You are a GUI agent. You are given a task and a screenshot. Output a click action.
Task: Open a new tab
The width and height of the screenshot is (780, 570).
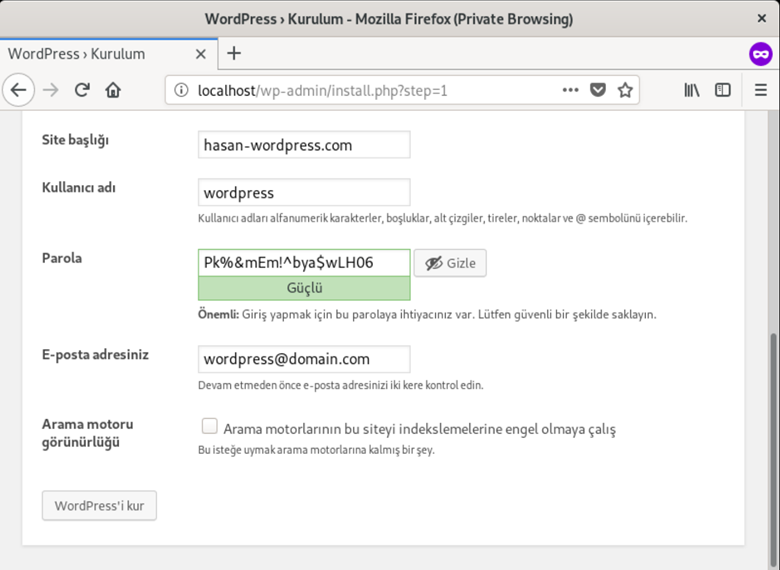[234, 53]
